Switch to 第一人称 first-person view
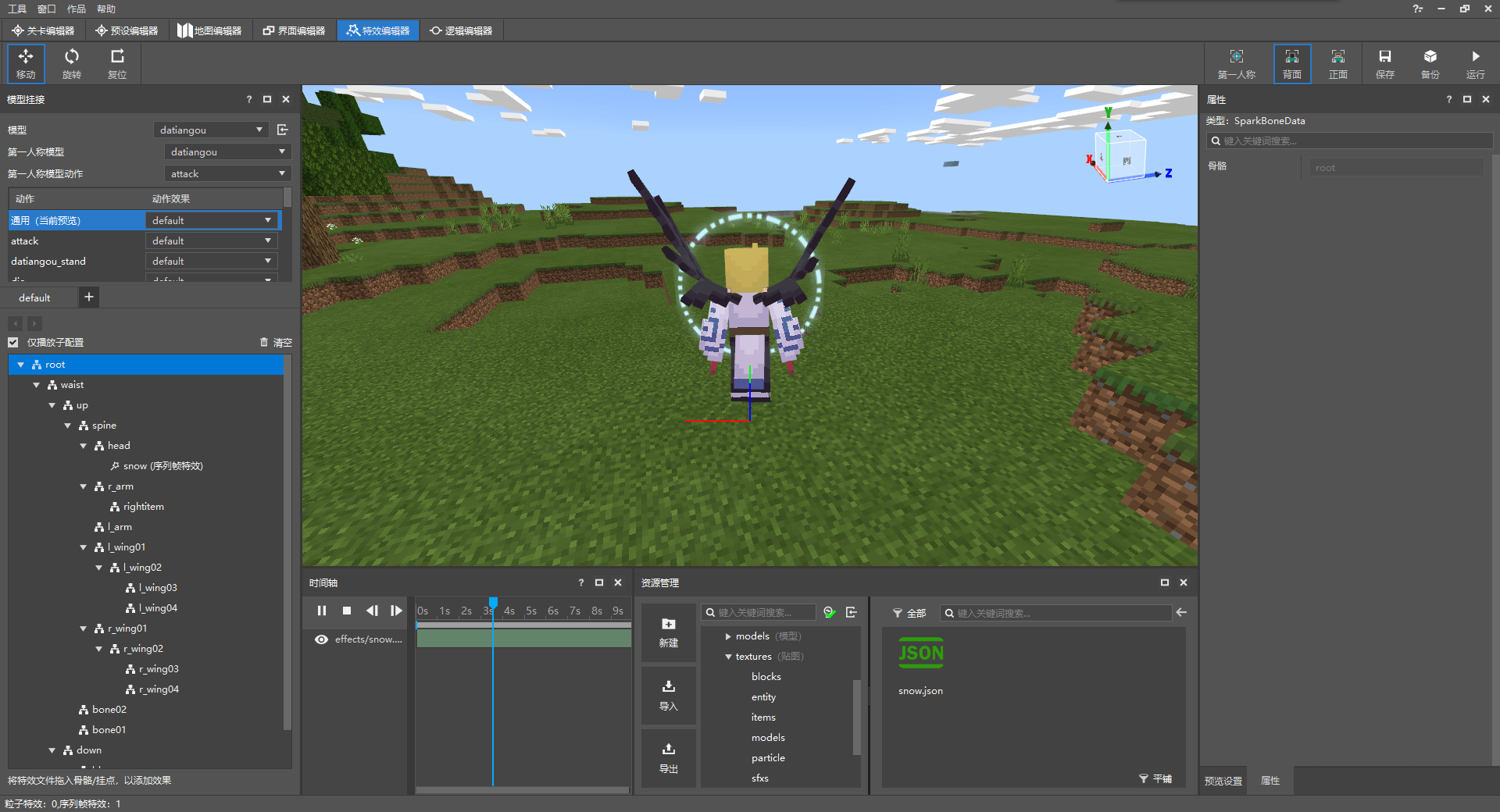The width and height of the screenshot is (1500, 812). tap(1236, 63)
